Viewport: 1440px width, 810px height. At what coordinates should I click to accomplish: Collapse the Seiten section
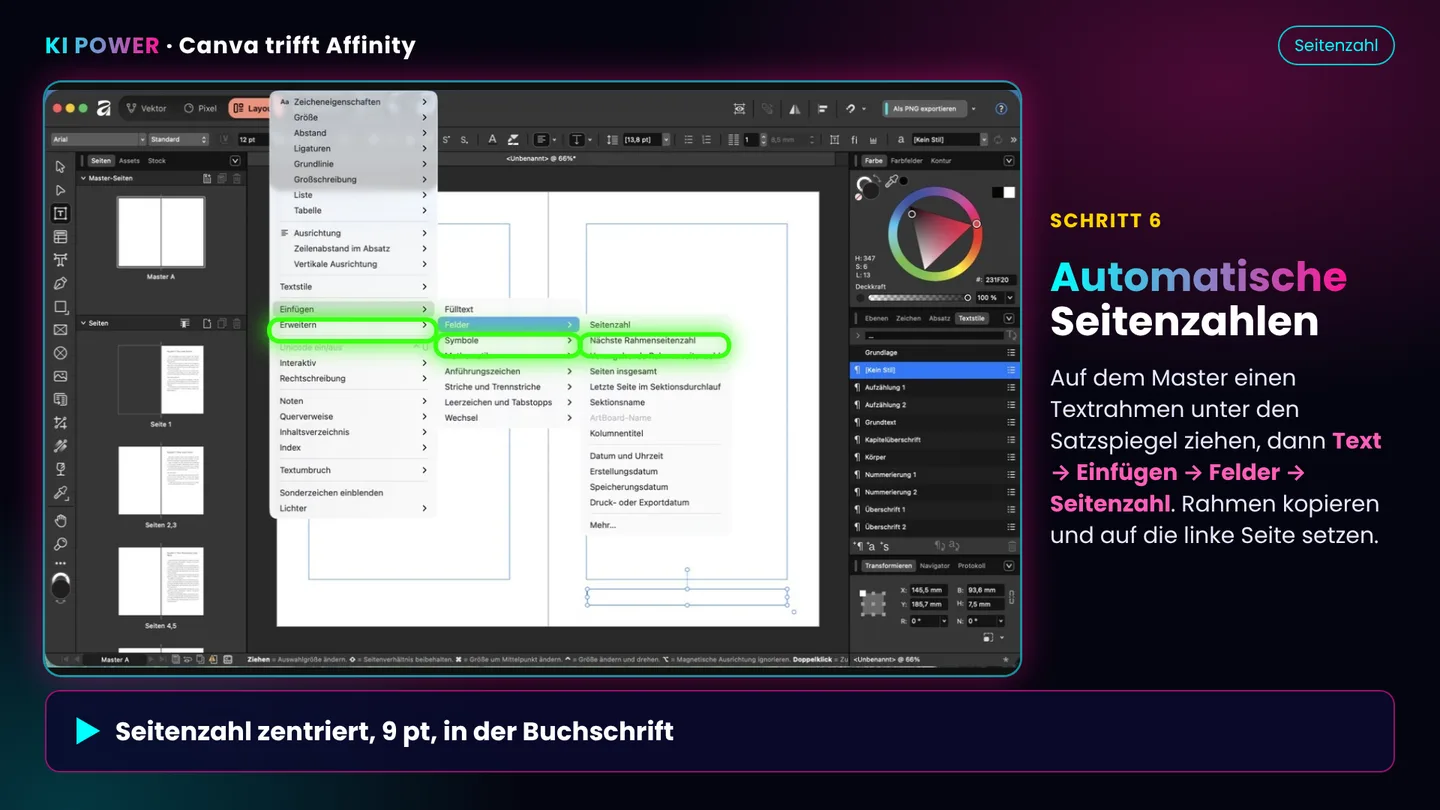tap(83, 323)
